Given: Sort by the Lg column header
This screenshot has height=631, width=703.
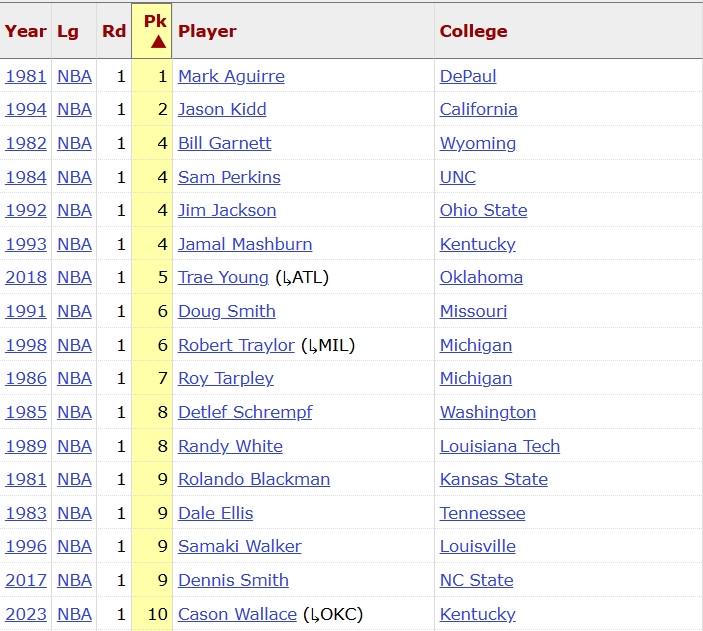Looking at the screenshot, I should pyautogui.click(x=68, y=31).
